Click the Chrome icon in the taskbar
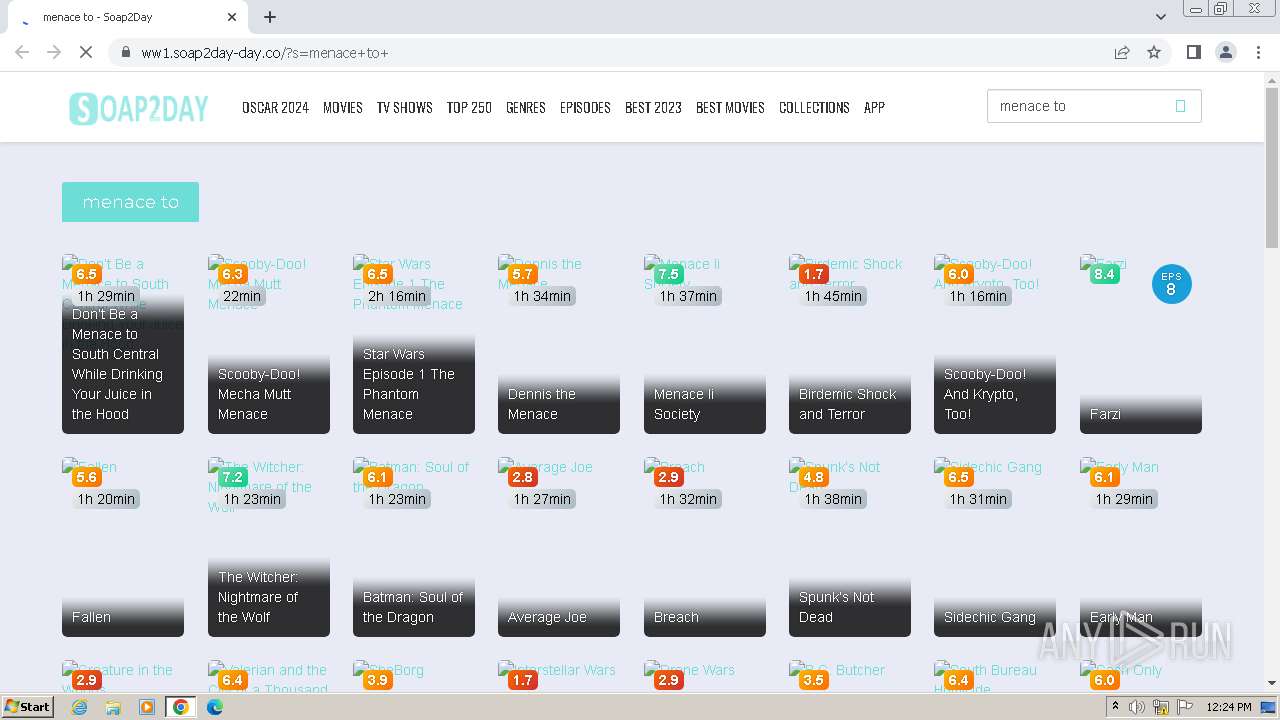The width and height of the screenshot is (1280, 720). click(181, 707)
